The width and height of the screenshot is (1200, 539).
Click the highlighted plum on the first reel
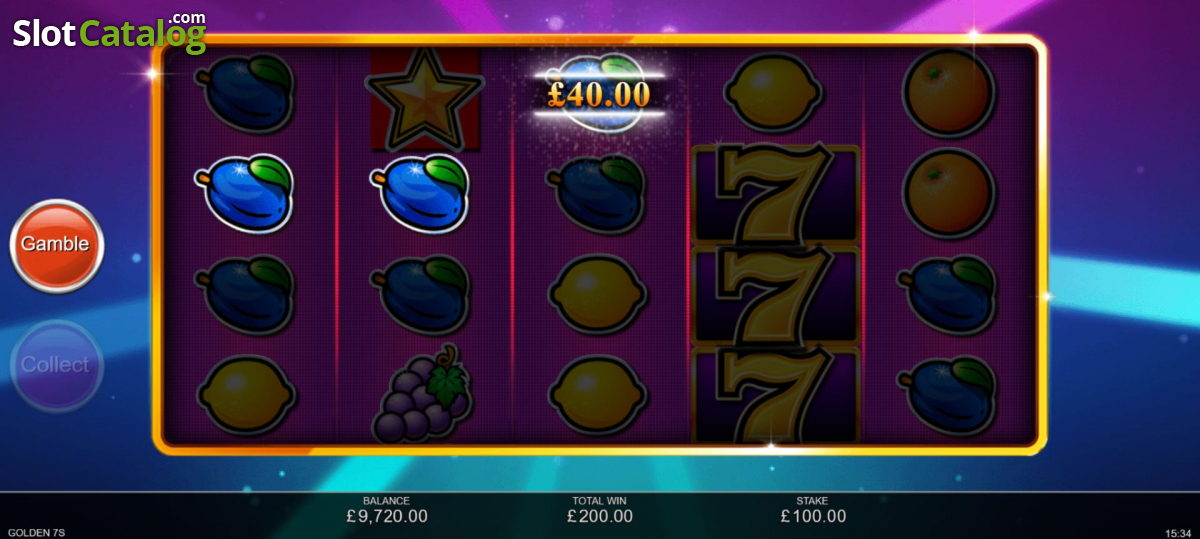point(246,191)
